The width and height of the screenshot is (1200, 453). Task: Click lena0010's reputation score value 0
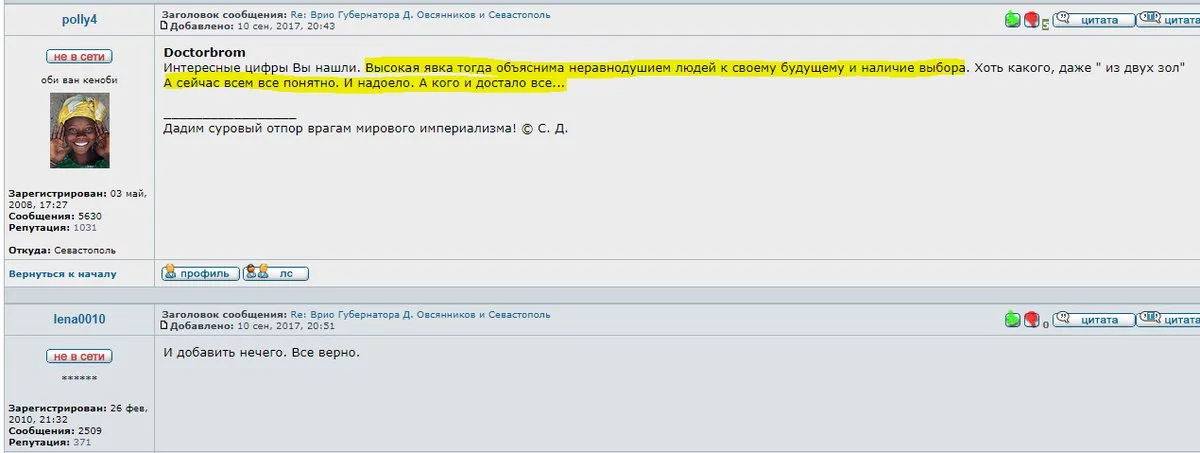tap(1045, 325)
